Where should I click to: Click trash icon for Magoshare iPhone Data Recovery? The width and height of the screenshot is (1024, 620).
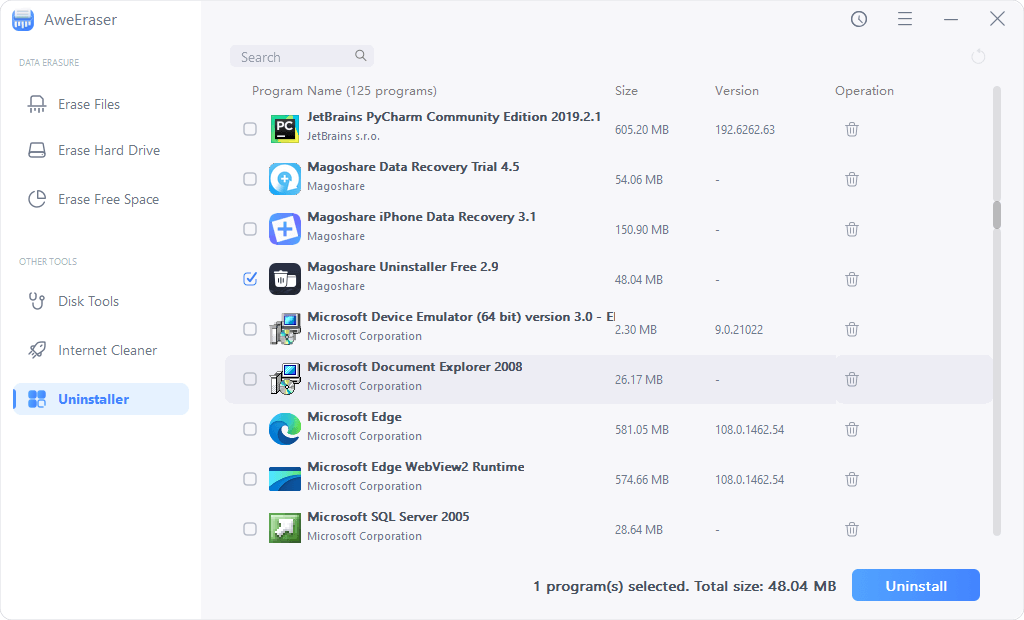point(852,229)
